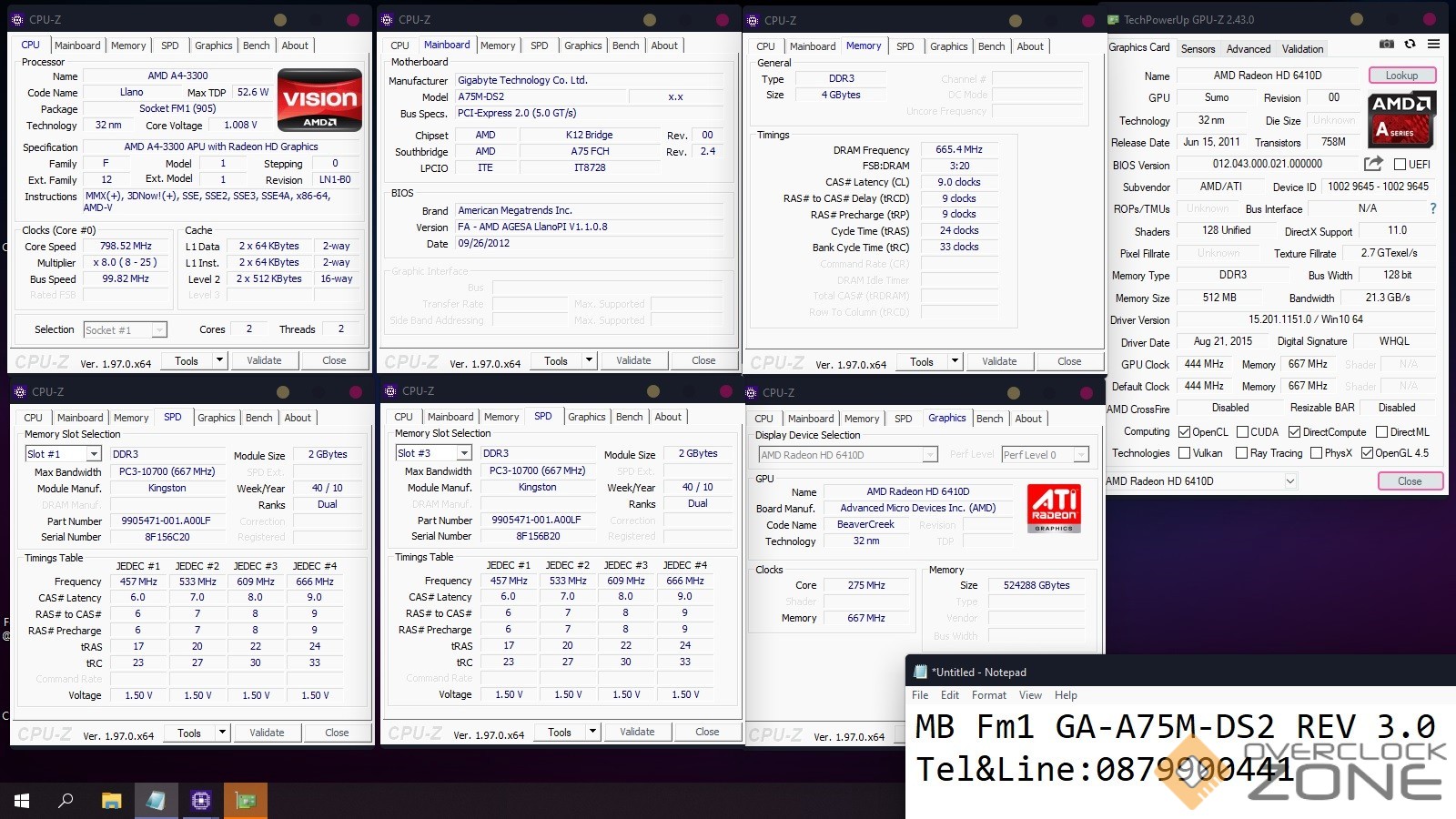This screenshot has width=1456, height=819.
Task: Open taskbar Search
Action: 66,801
